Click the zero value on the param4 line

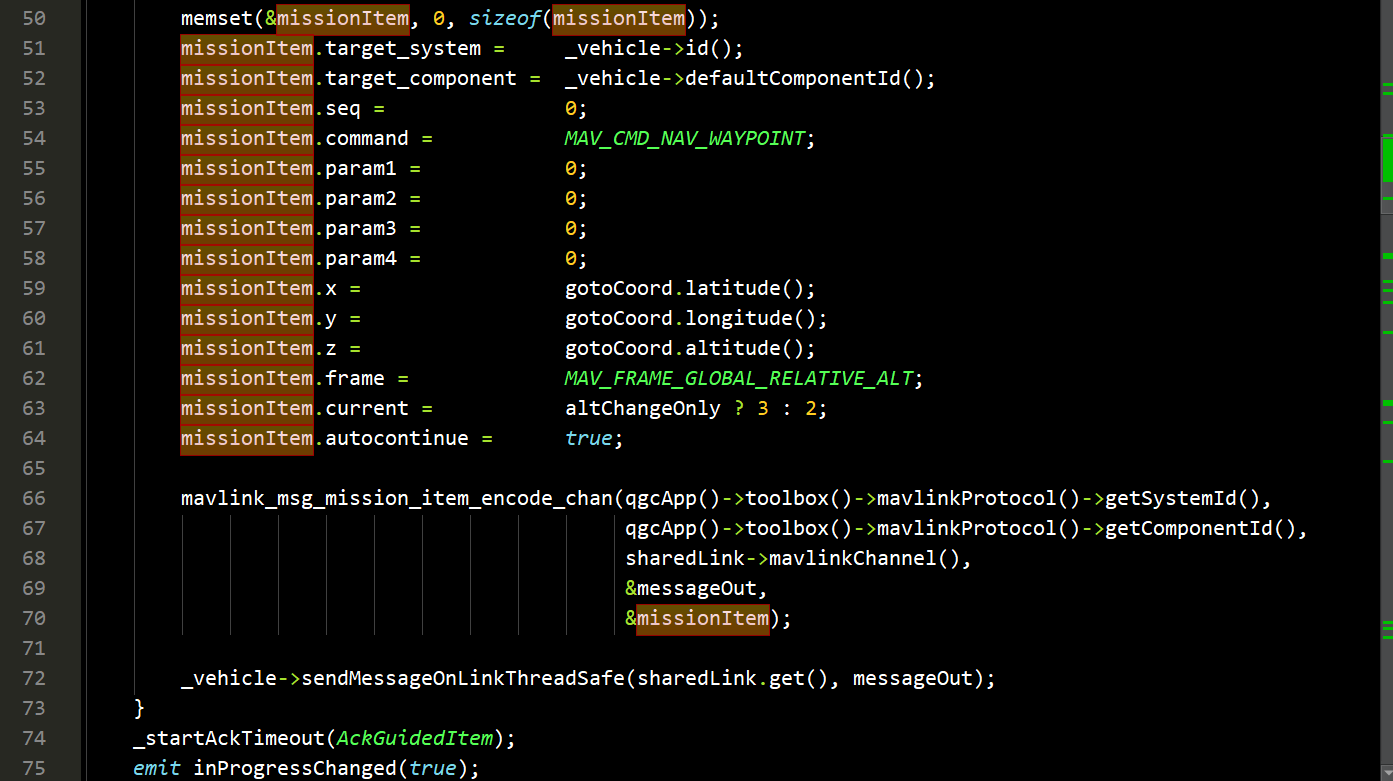571,258
